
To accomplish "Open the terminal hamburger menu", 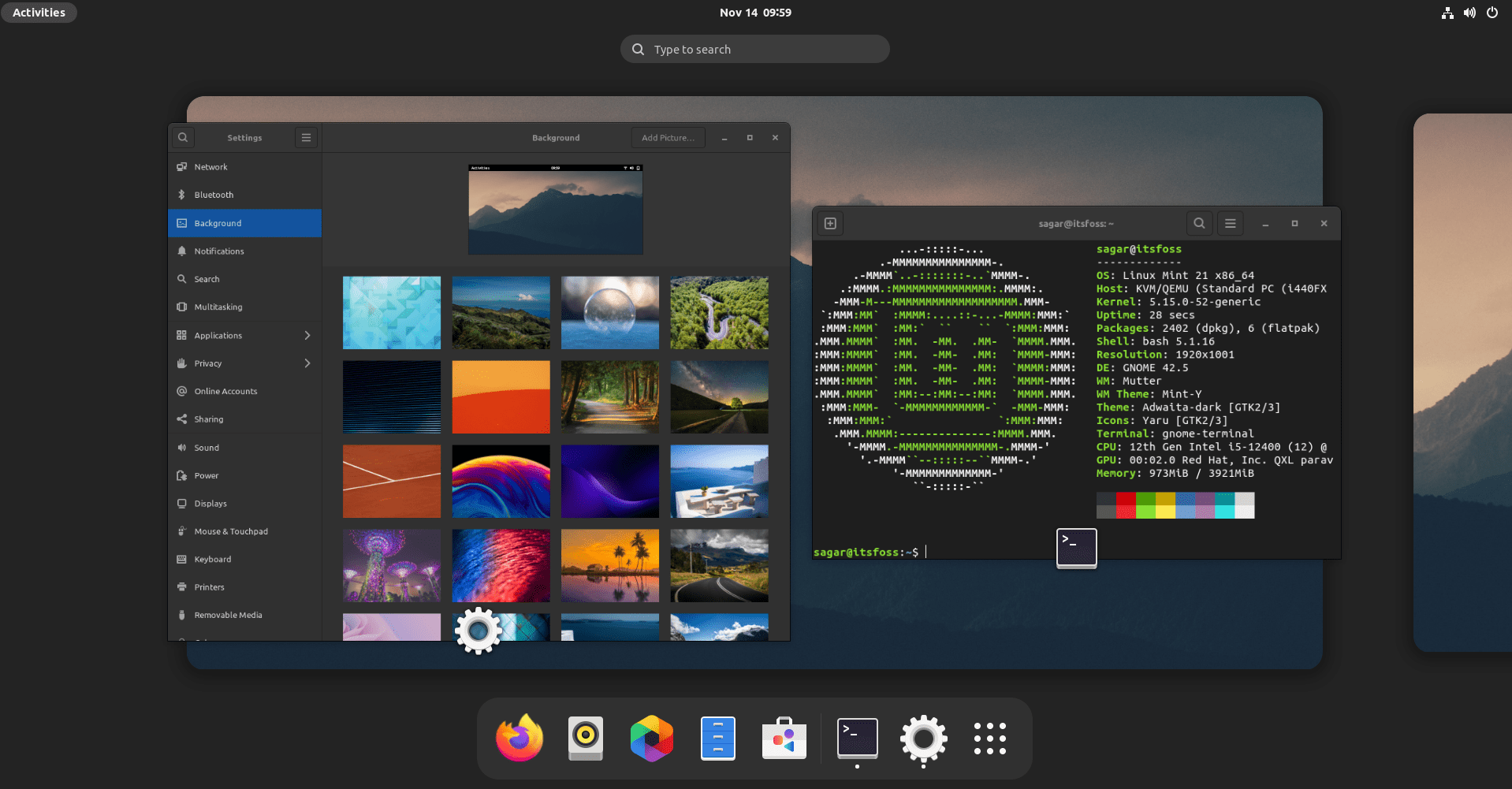I will (1230, 223).
